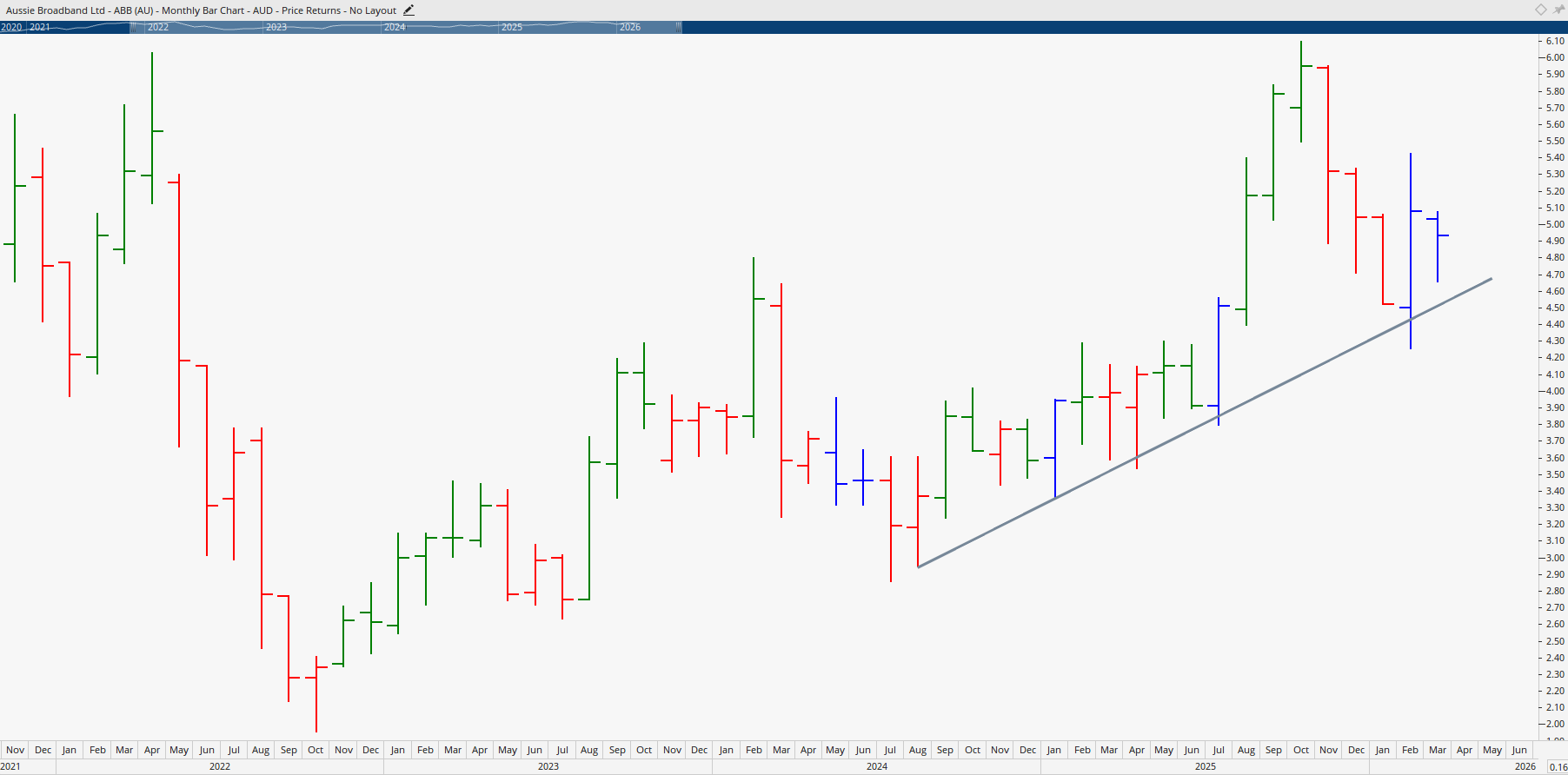Click the Oct 2022 month label
Viewport: 1568px width, 775px height.
(316, 750)
